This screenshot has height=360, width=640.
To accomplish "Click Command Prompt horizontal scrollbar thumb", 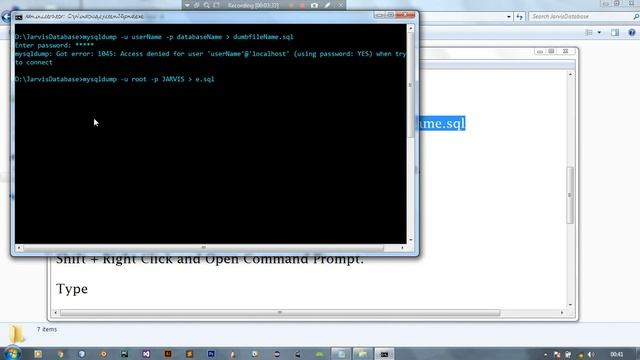I will pos(203,247).
